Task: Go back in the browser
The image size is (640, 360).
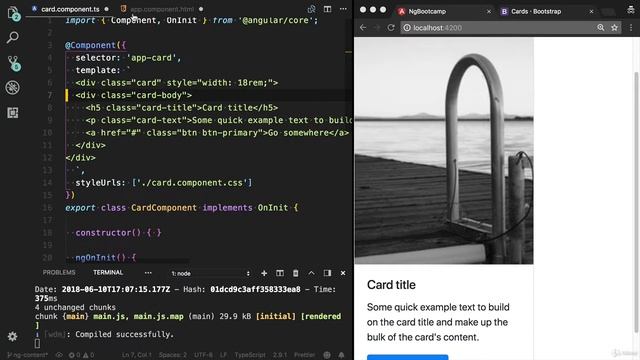Action: click(x=363, y=27)
